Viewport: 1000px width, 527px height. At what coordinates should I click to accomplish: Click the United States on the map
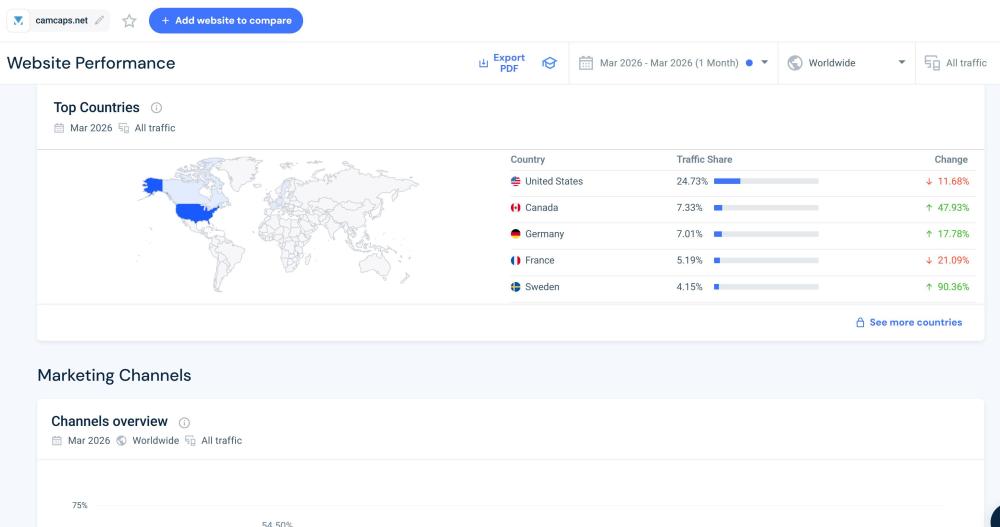(x=196, y=212)
